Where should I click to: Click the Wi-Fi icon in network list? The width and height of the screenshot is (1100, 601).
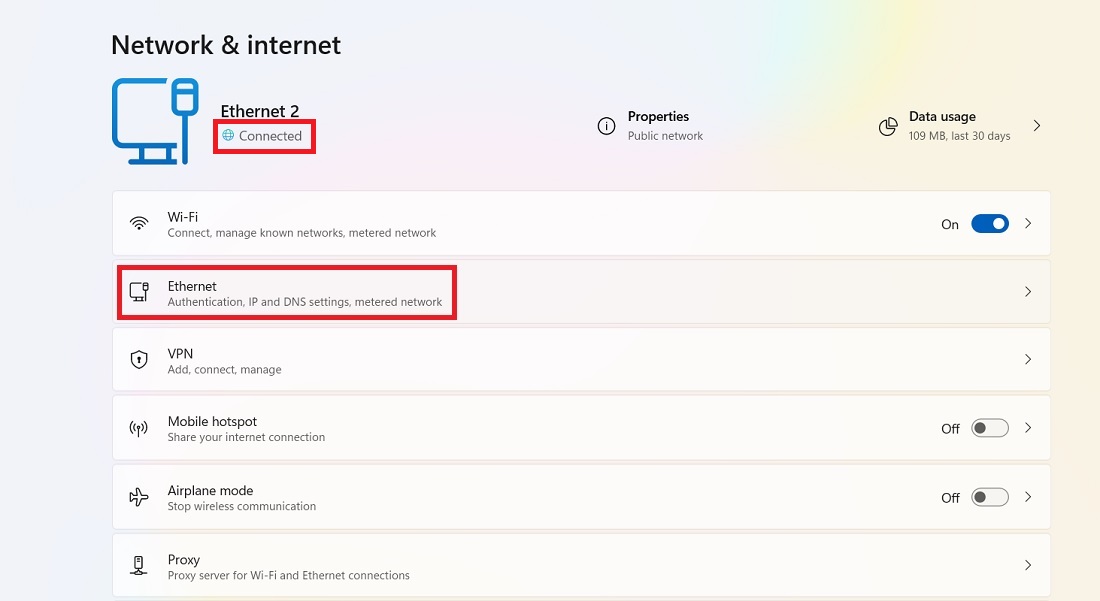click(x=139, y=223)
